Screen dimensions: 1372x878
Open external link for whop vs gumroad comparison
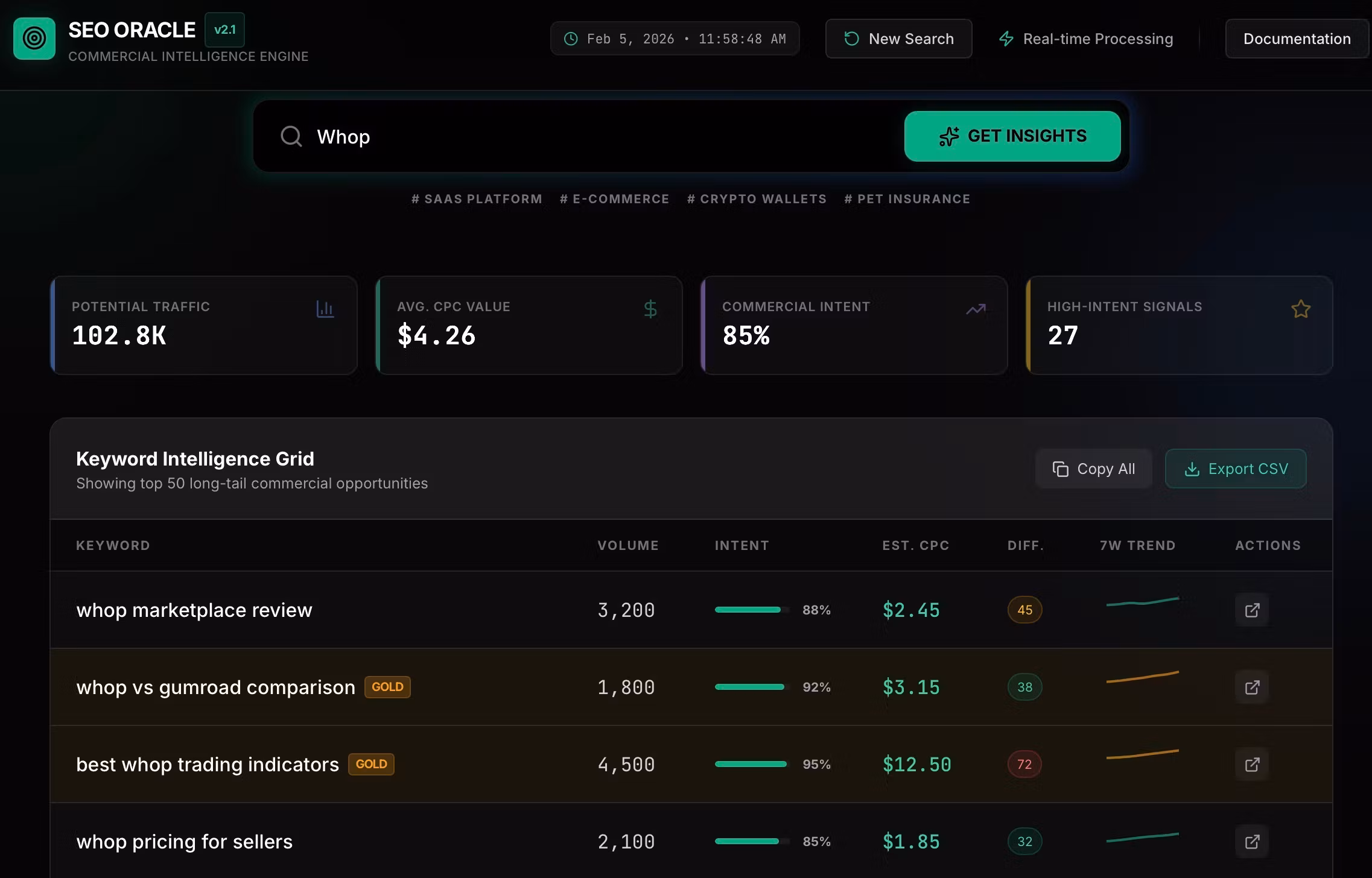(1252, 687)
